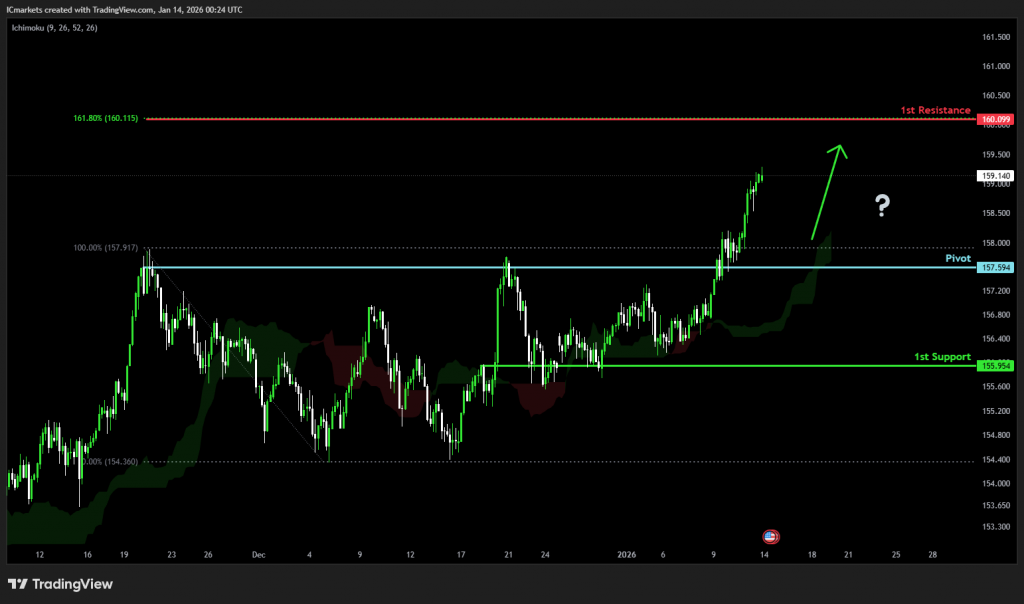Click the red 160.099 resistance price tag
The width and height of the screenshot is (1024, 604).
point(996,120)
